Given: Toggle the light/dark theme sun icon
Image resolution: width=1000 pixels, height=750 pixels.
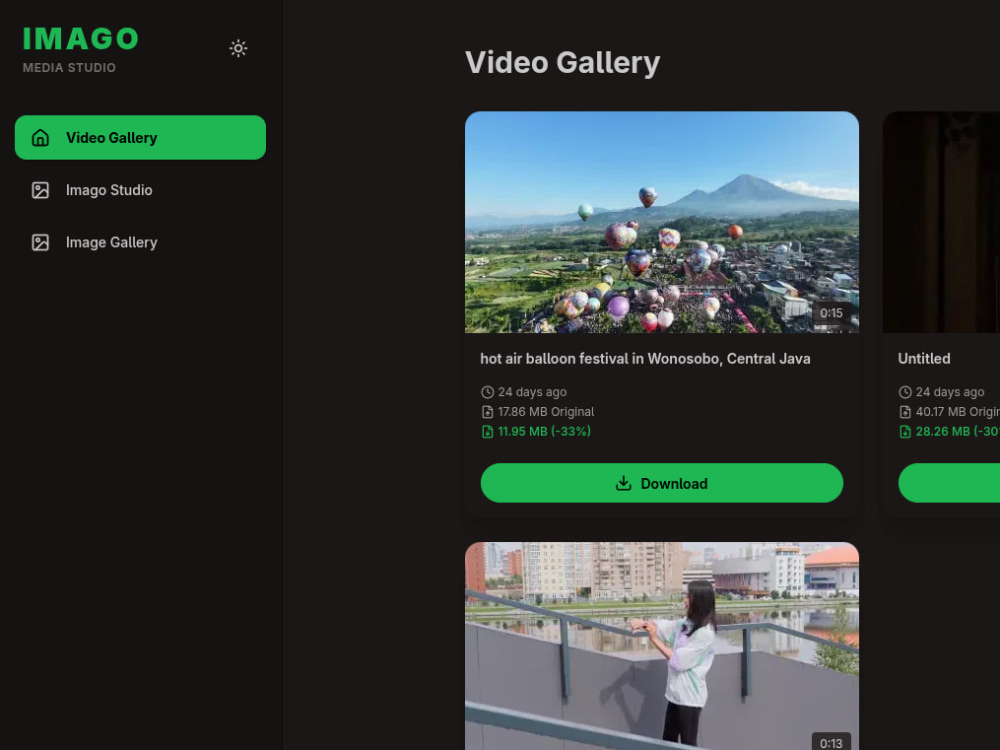Looking at the screenshot, I should [x=238, y=48].
